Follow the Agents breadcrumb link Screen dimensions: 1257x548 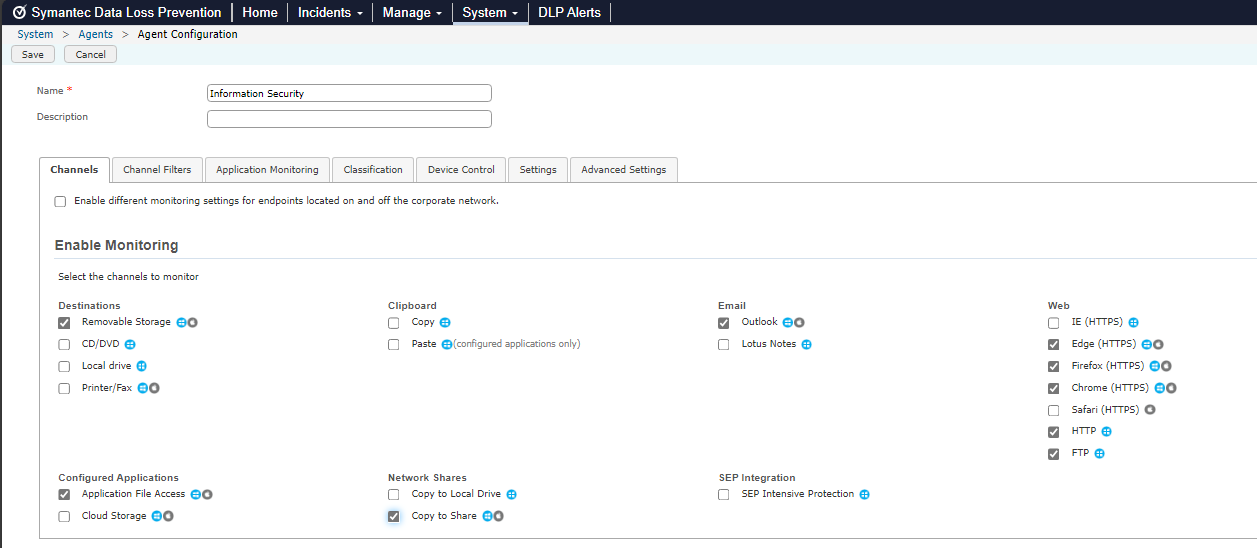point(96,34)
